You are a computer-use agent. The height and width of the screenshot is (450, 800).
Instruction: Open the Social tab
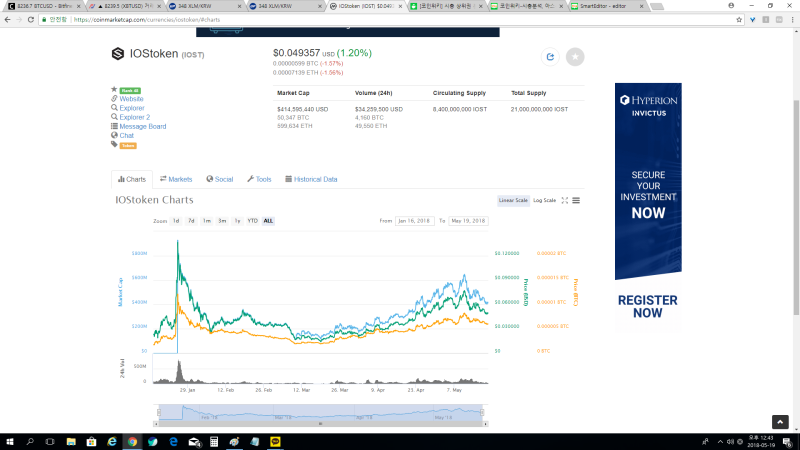(x=220, y=180)
